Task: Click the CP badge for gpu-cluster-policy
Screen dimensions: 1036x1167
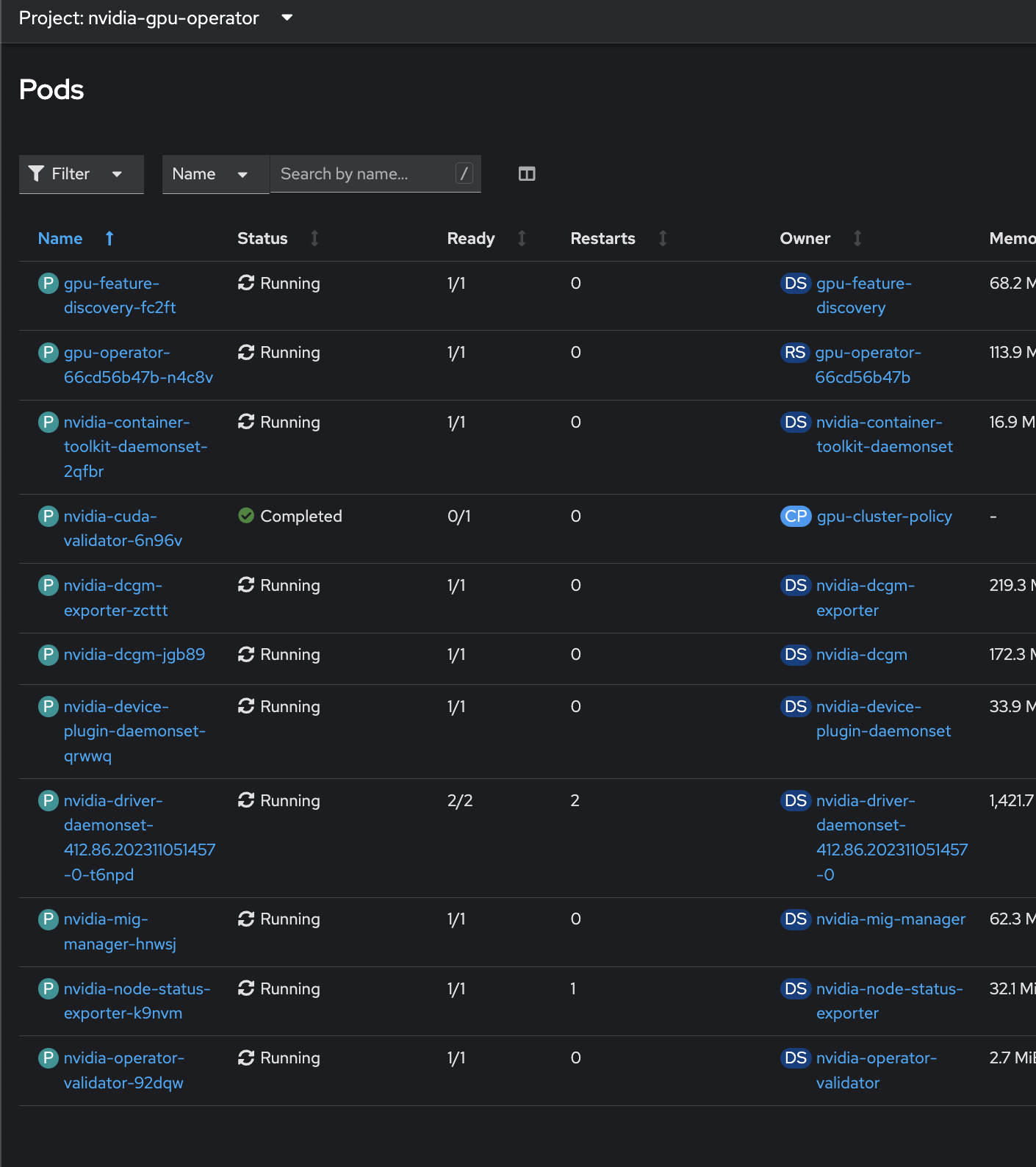Action: (795, 517)
